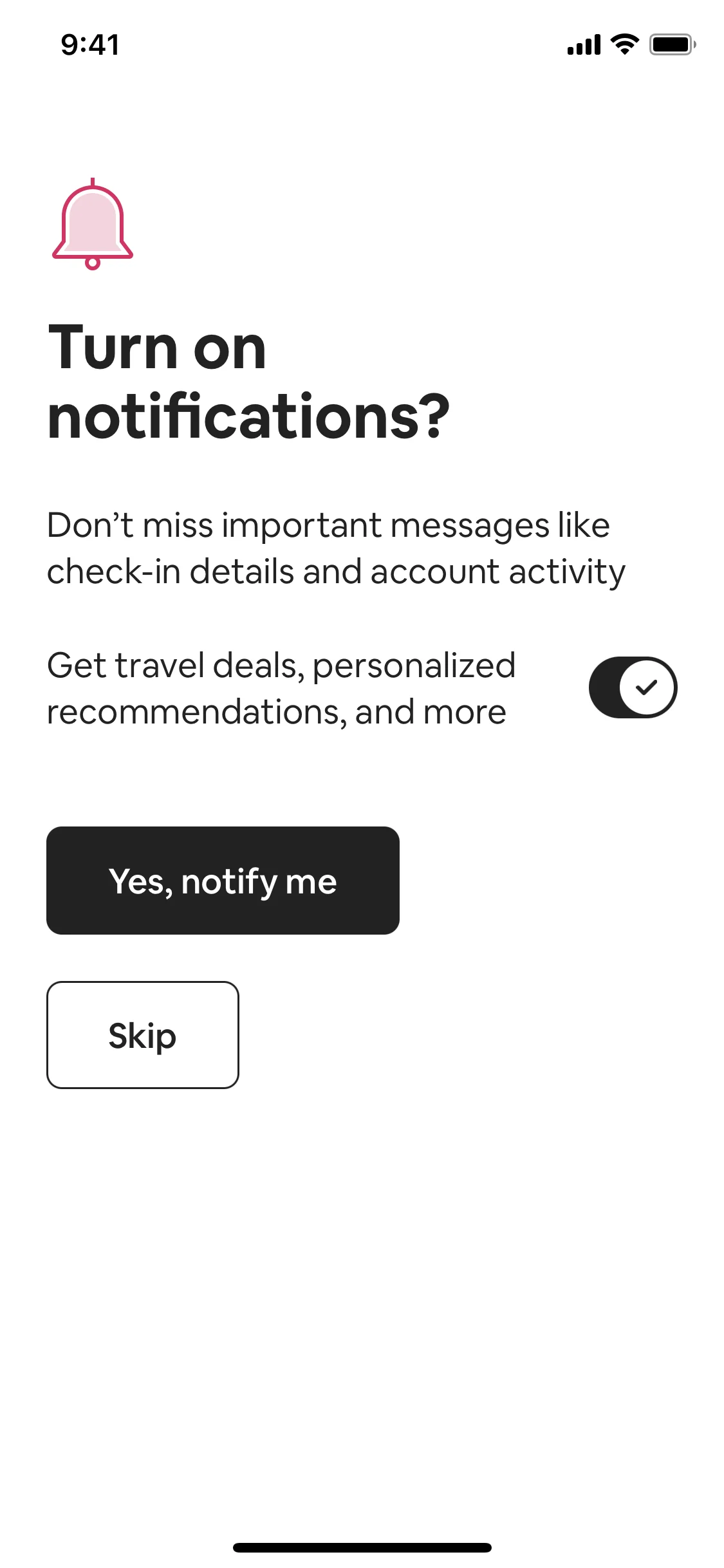Tap the 'Turn on notifications?' headline
The image size is (724, 1568).
[250, 380]
